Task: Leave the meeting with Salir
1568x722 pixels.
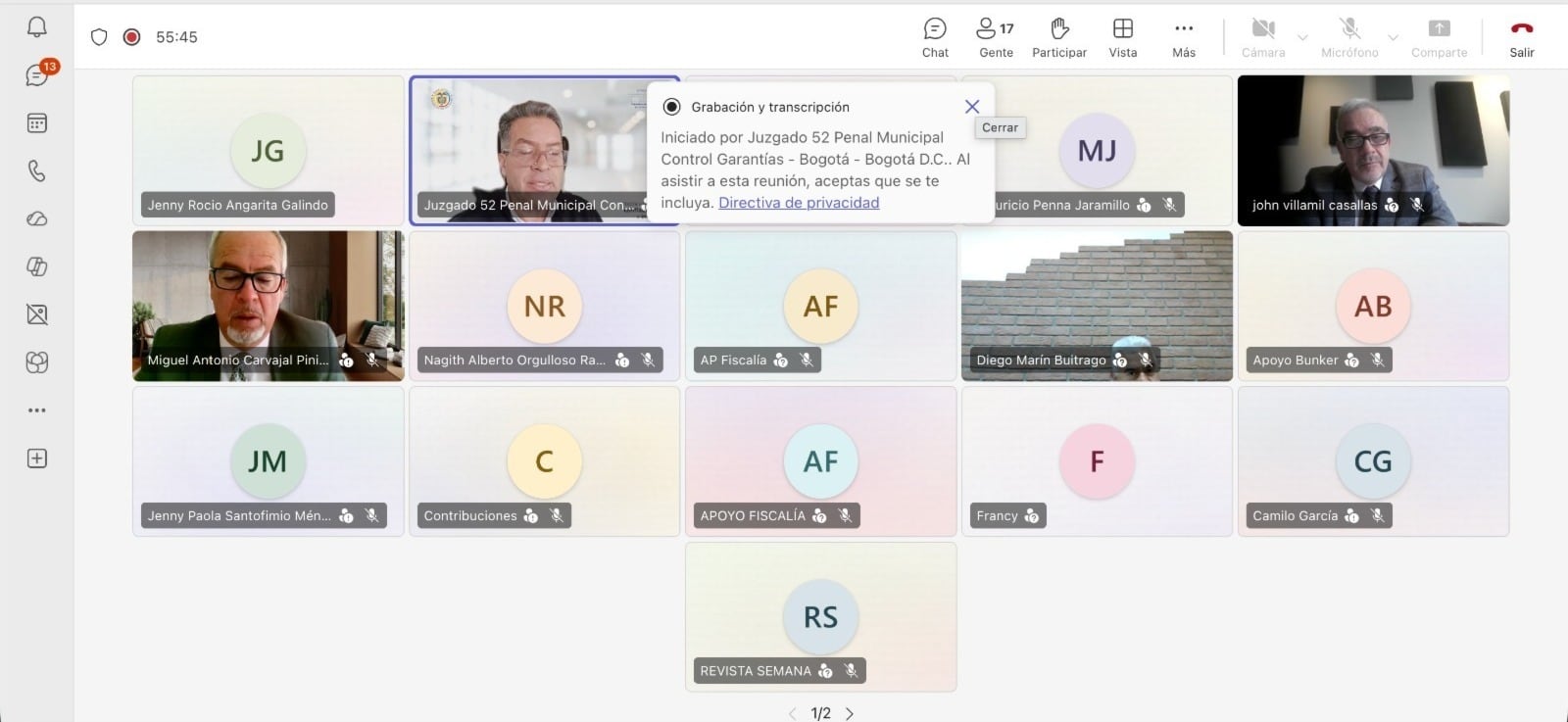Action: pyautogui.click(x=1522, y=38)
